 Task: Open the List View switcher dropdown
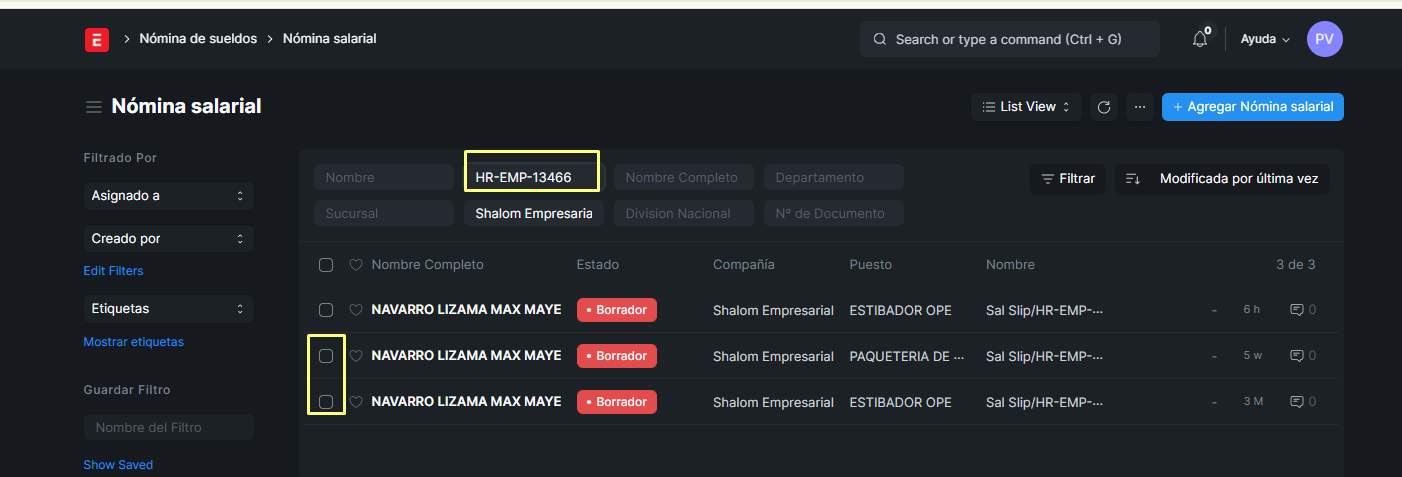(x=1026, y=107)
